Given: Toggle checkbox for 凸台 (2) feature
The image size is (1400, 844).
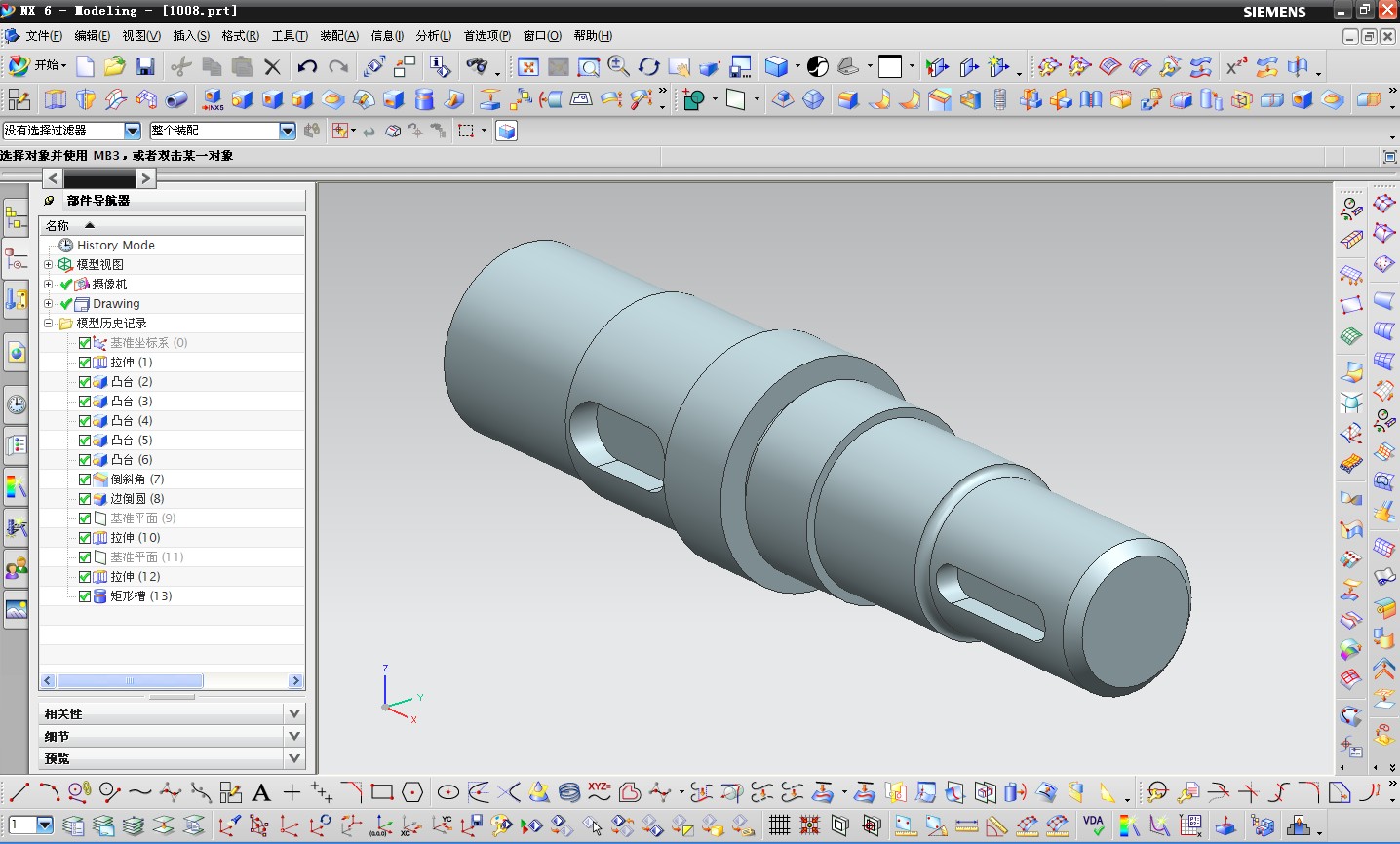Looking at the screenshot, I should pos(85,382).
